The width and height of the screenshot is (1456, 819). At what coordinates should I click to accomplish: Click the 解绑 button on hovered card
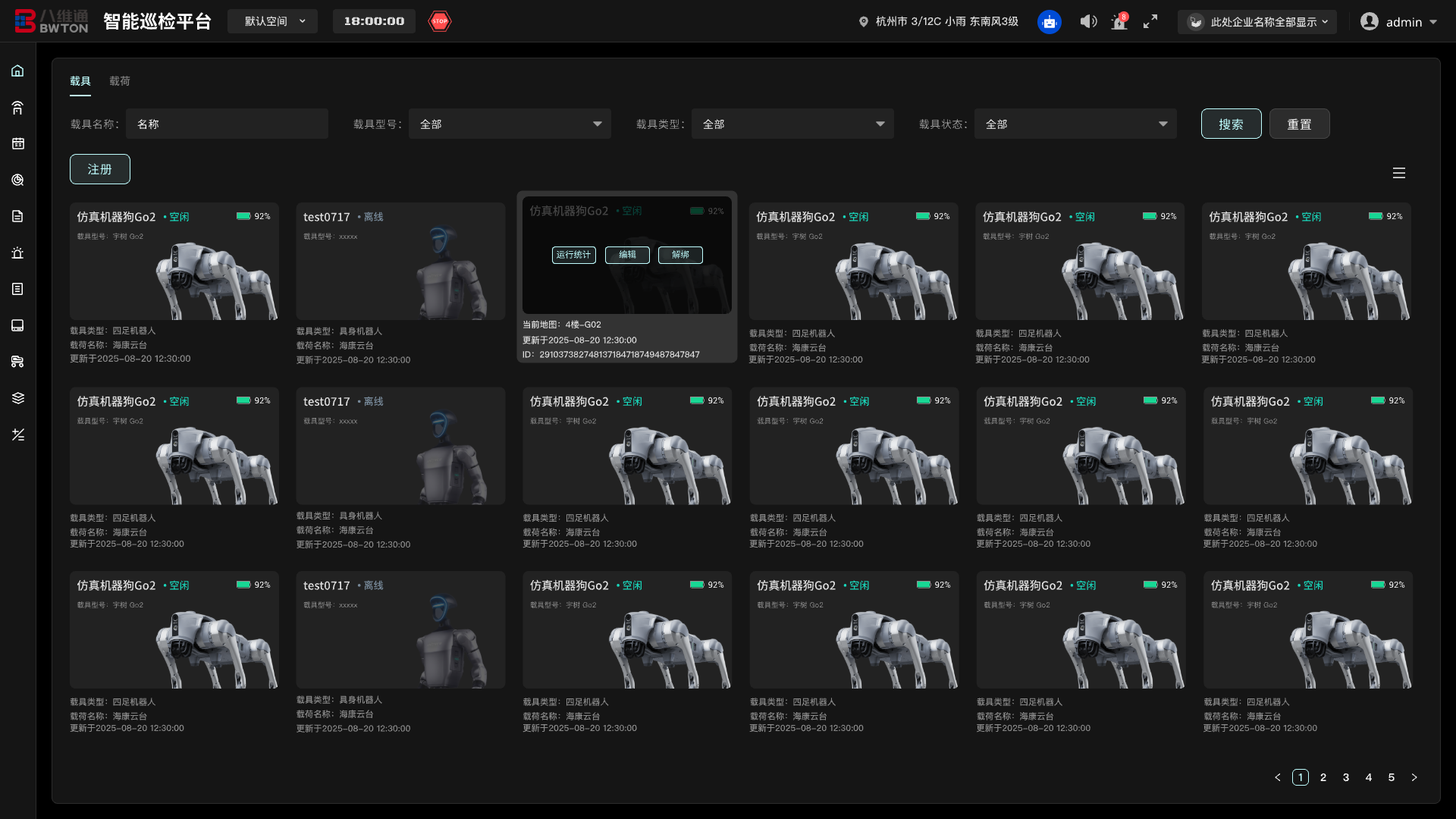pos(680,255)
